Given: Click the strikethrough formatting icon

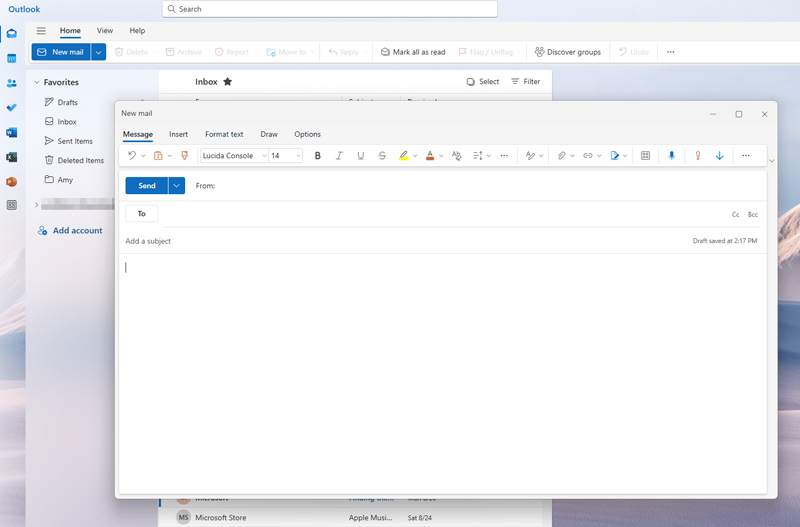Looking at the screenshot, I should [382, 156].
